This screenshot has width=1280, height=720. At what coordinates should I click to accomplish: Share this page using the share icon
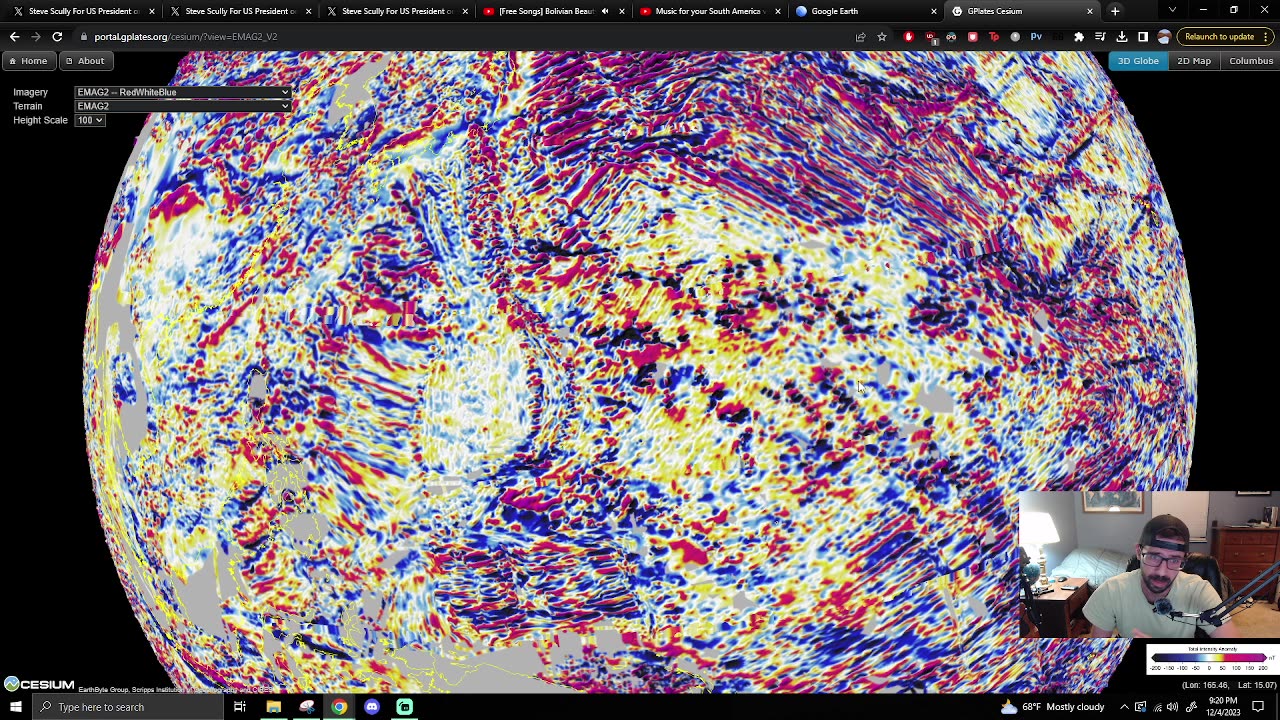coord(860,37)
